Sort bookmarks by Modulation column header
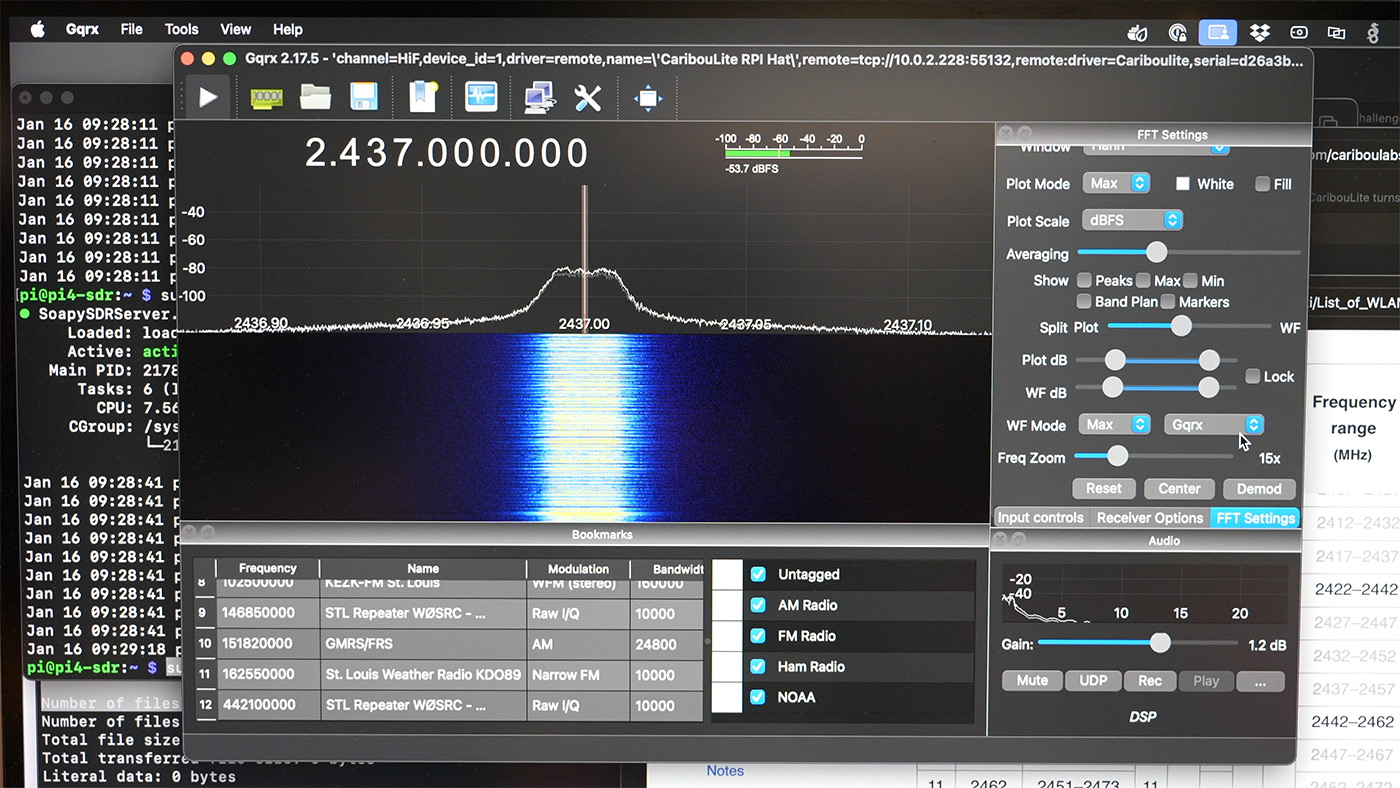1400x788 pixels. pyautogui.click(x=578, y=568)
